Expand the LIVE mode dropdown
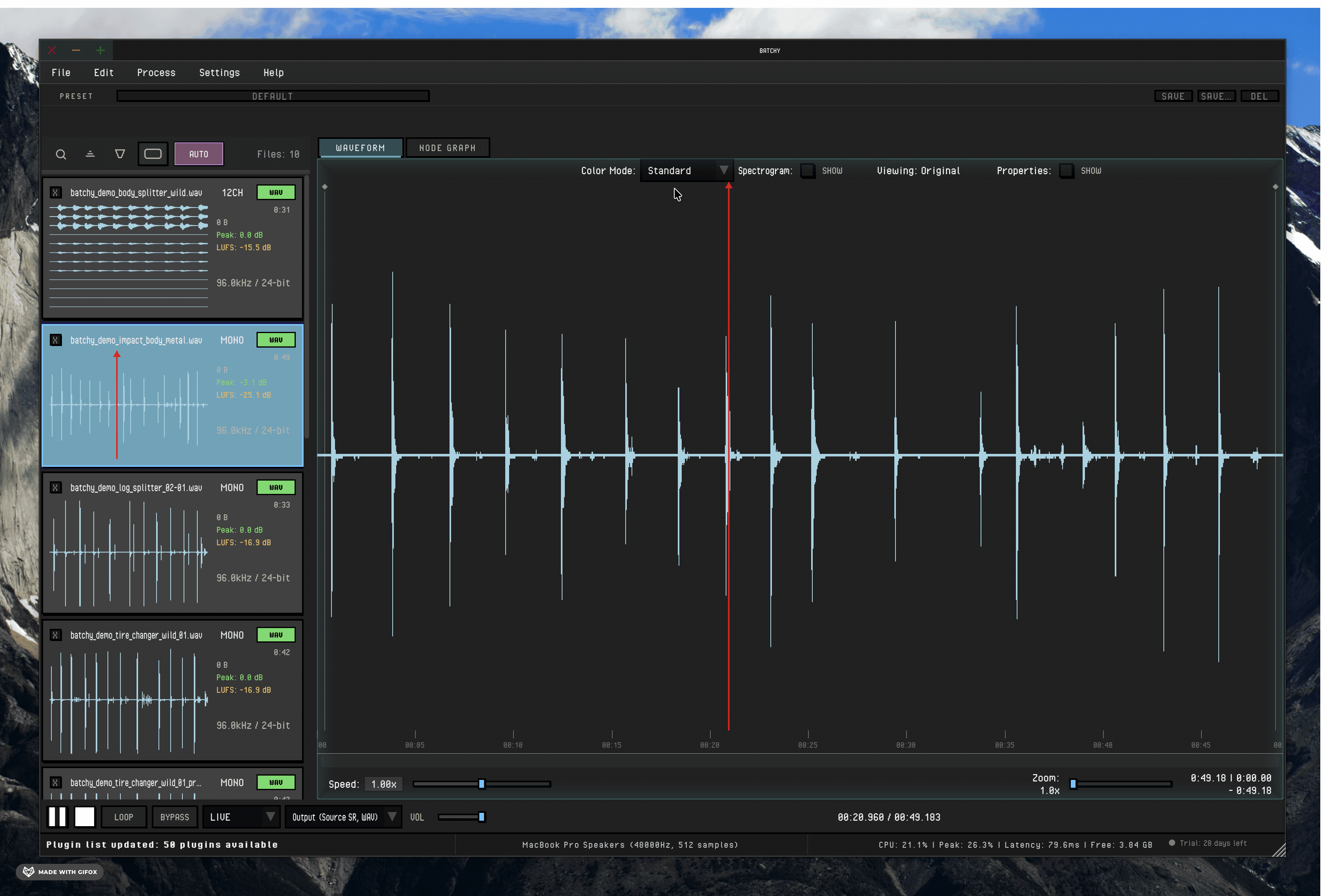 point(240,817)
